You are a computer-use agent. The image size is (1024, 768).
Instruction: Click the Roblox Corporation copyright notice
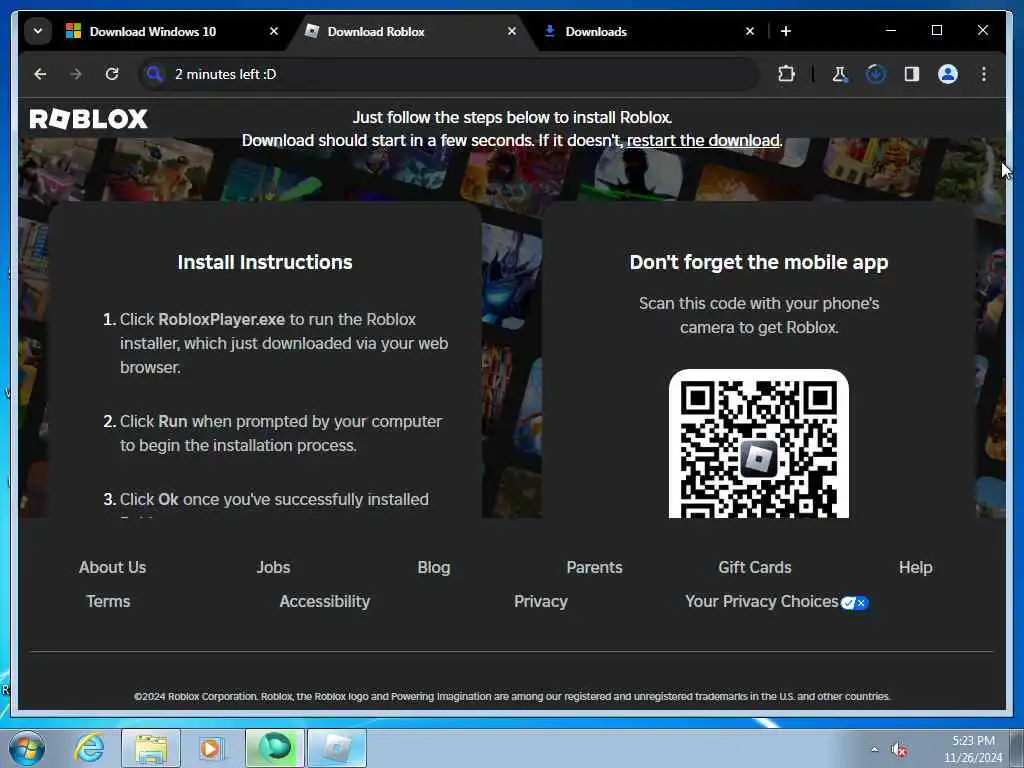coord(512,696)
